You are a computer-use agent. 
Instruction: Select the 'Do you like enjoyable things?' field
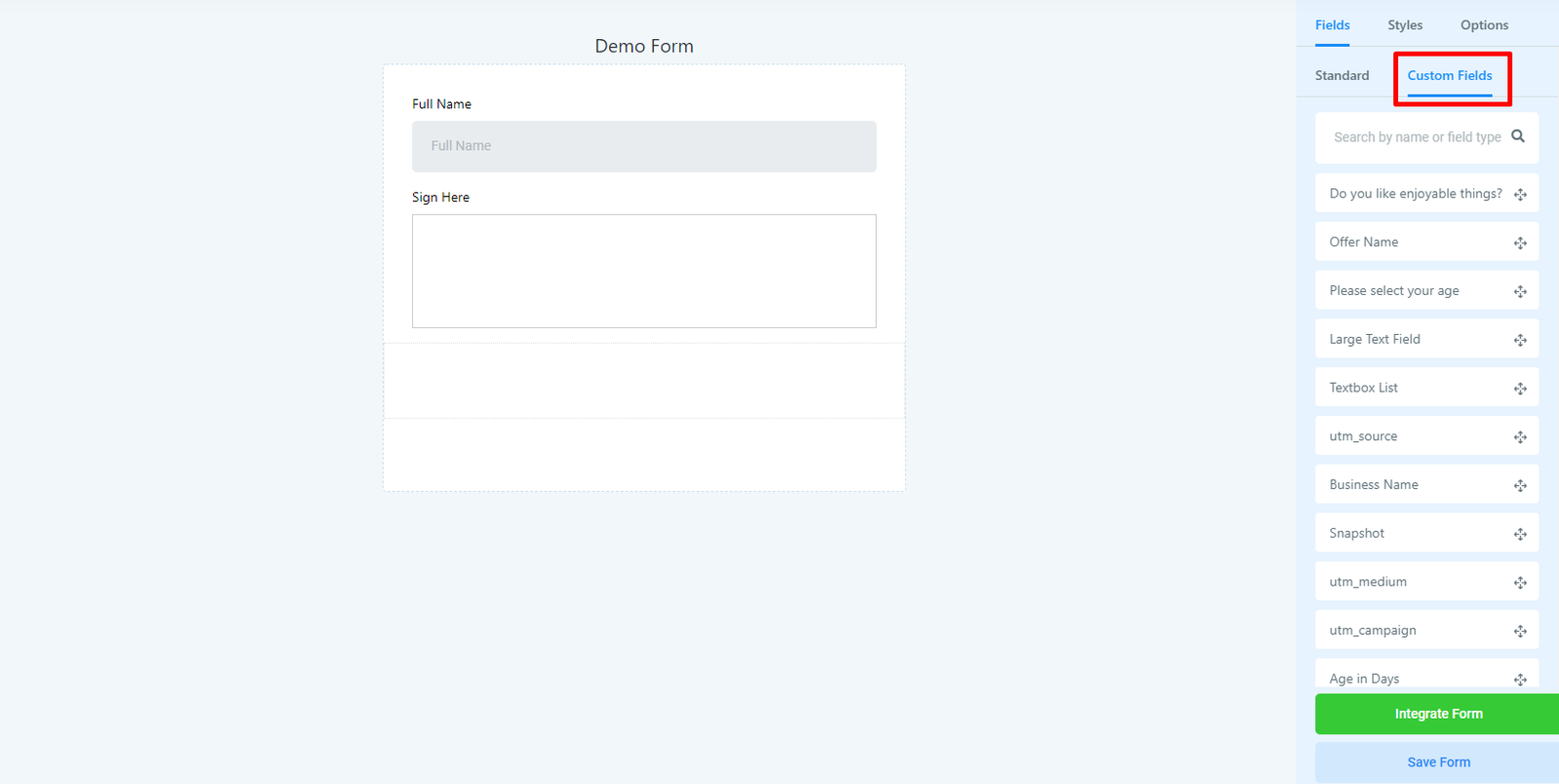[x=1415, y=194]
